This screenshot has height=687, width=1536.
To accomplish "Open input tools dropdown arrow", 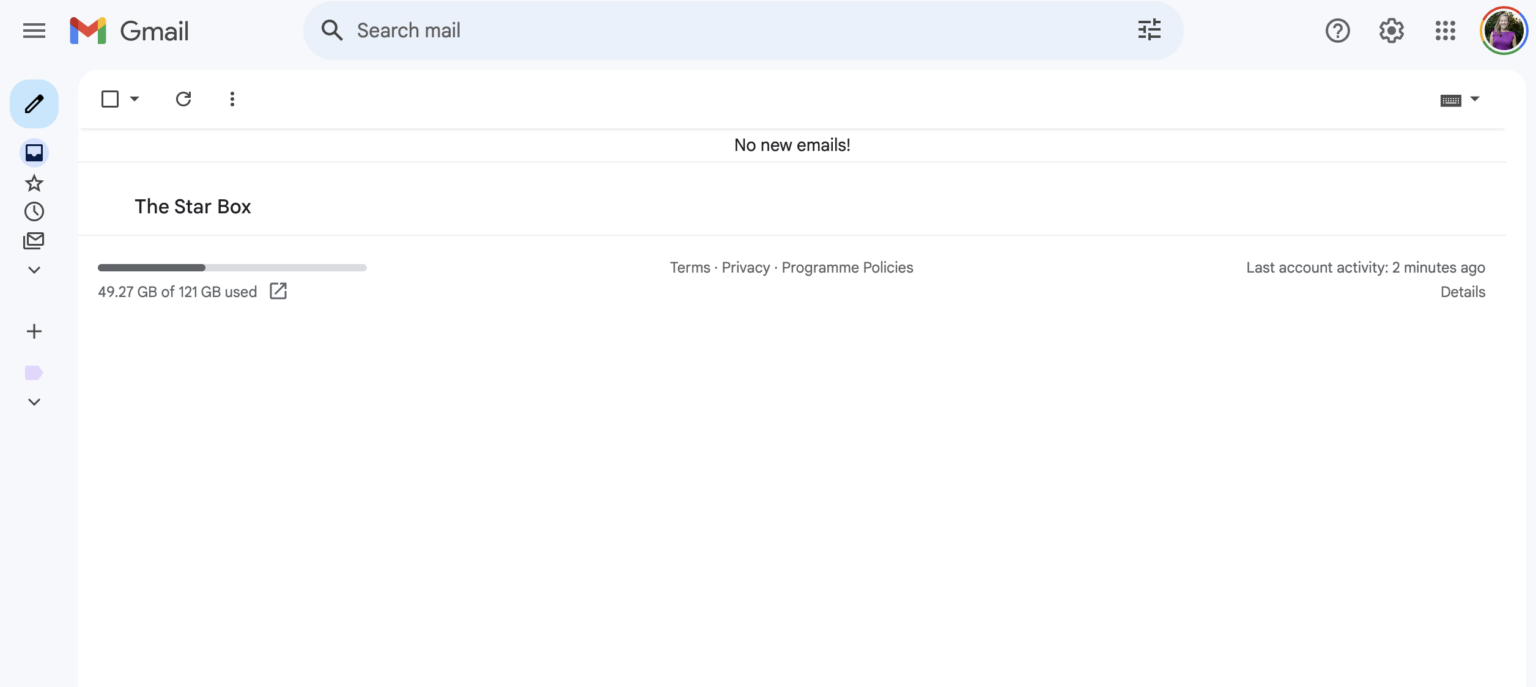I will coord(1475,99).
